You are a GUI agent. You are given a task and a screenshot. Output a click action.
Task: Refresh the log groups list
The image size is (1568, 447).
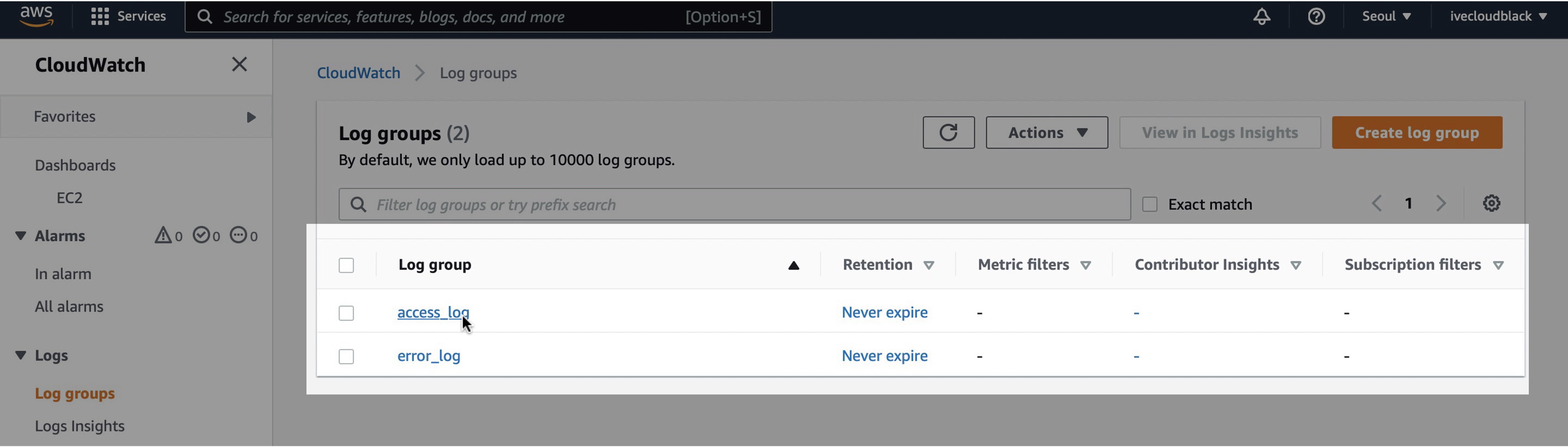coord(948,132)
